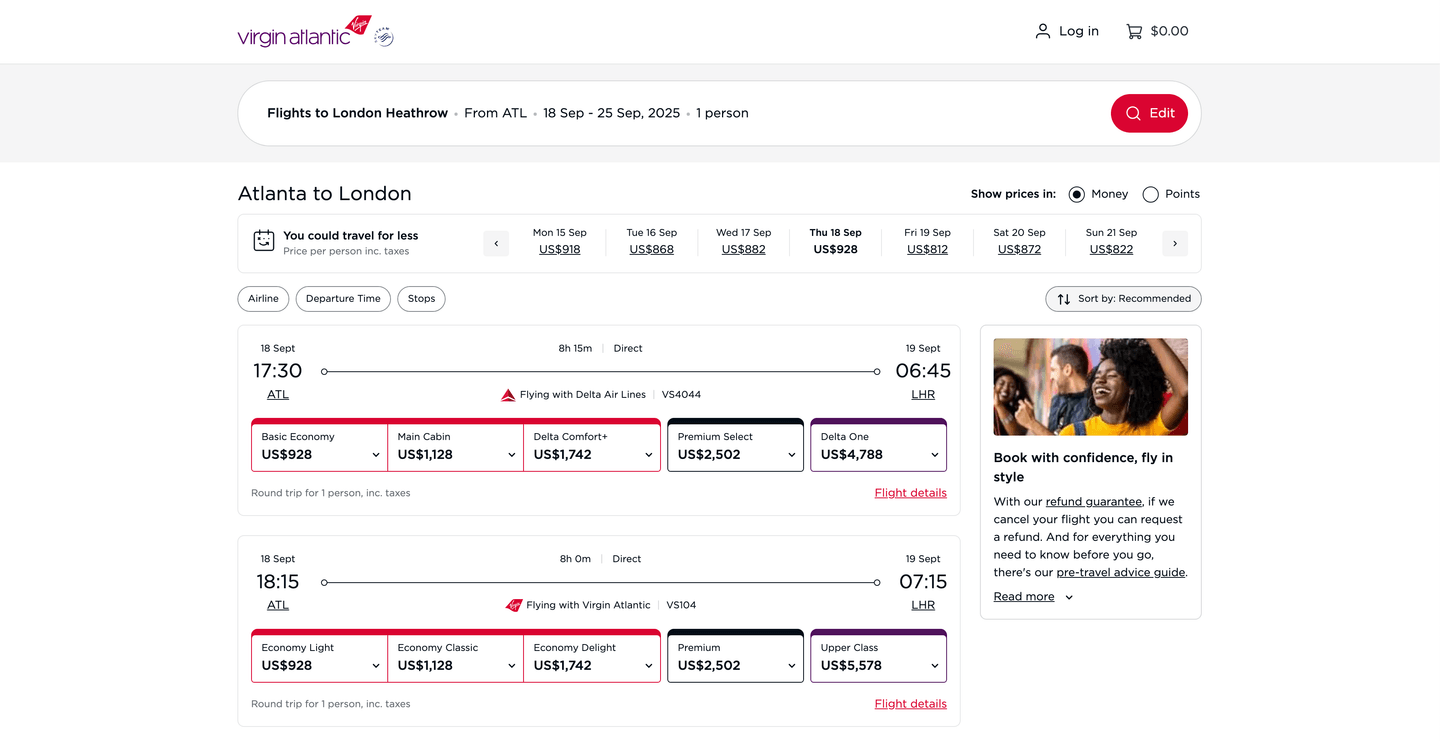Screen dimensions: 1440x741
Task: Click the sort arrows icon
Action: 1064,299
